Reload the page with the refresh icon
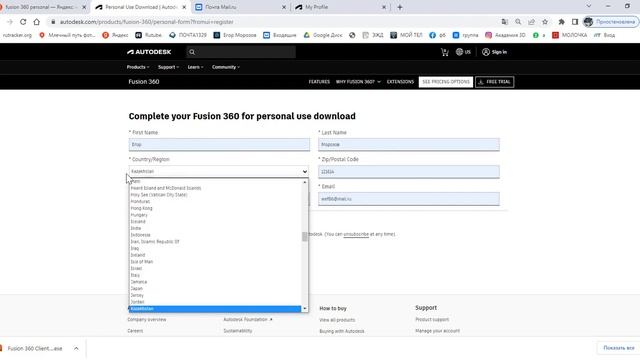Viewport: 640px width, 360px height. click(x=23, y=22)
